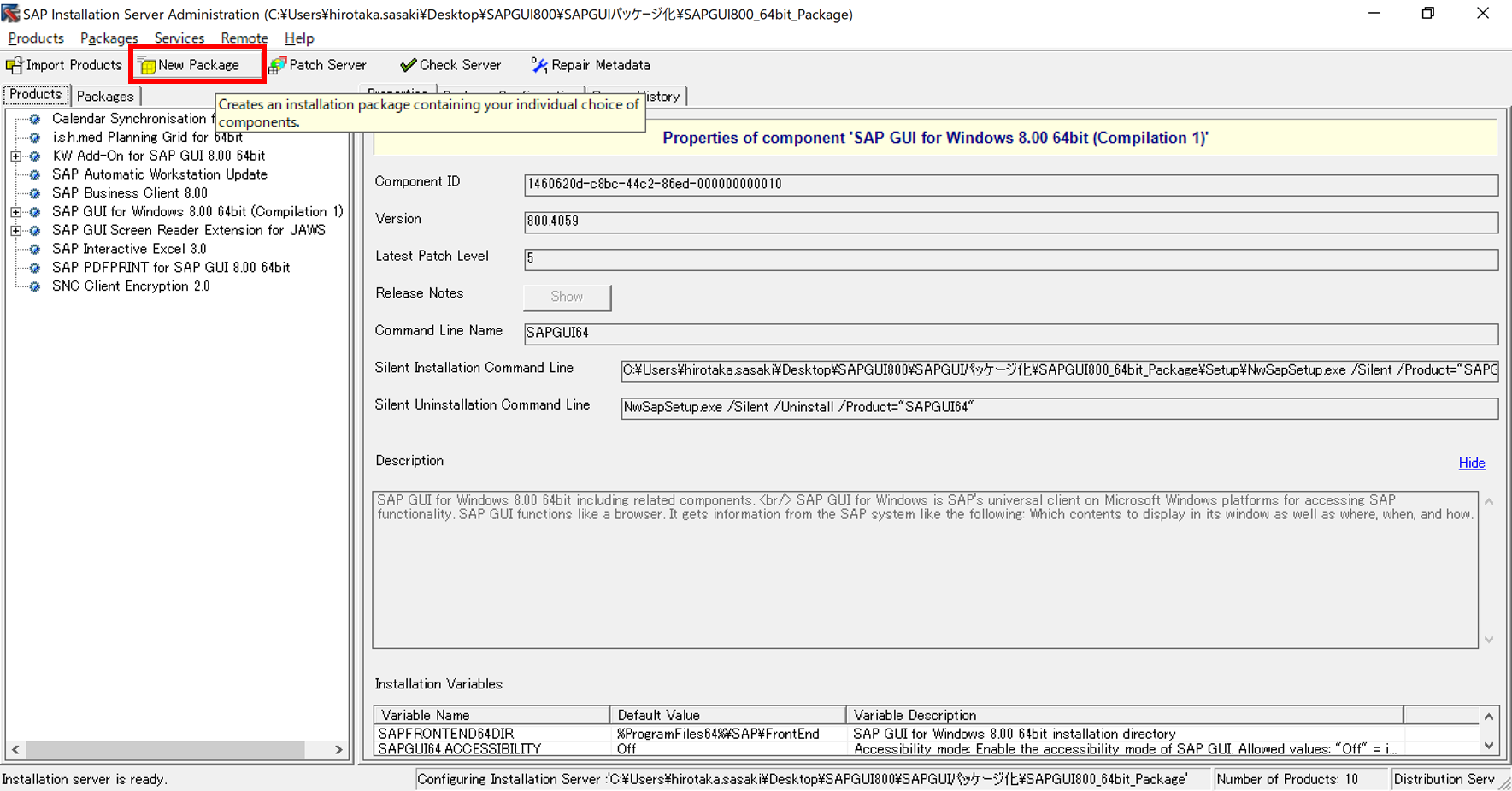Click the icon beside SAP GUI for Windows 8.00
Viewport: 1512px width, 791px height.
point(35,212)
